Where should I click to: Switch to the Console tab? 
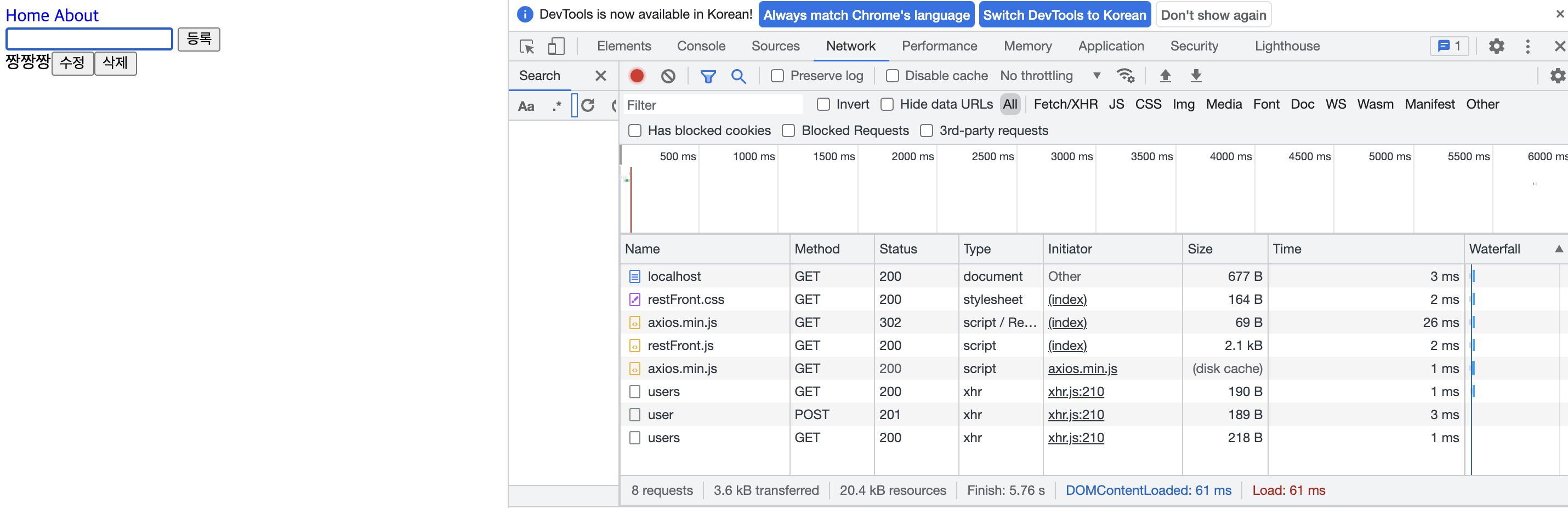pos(701,46)
